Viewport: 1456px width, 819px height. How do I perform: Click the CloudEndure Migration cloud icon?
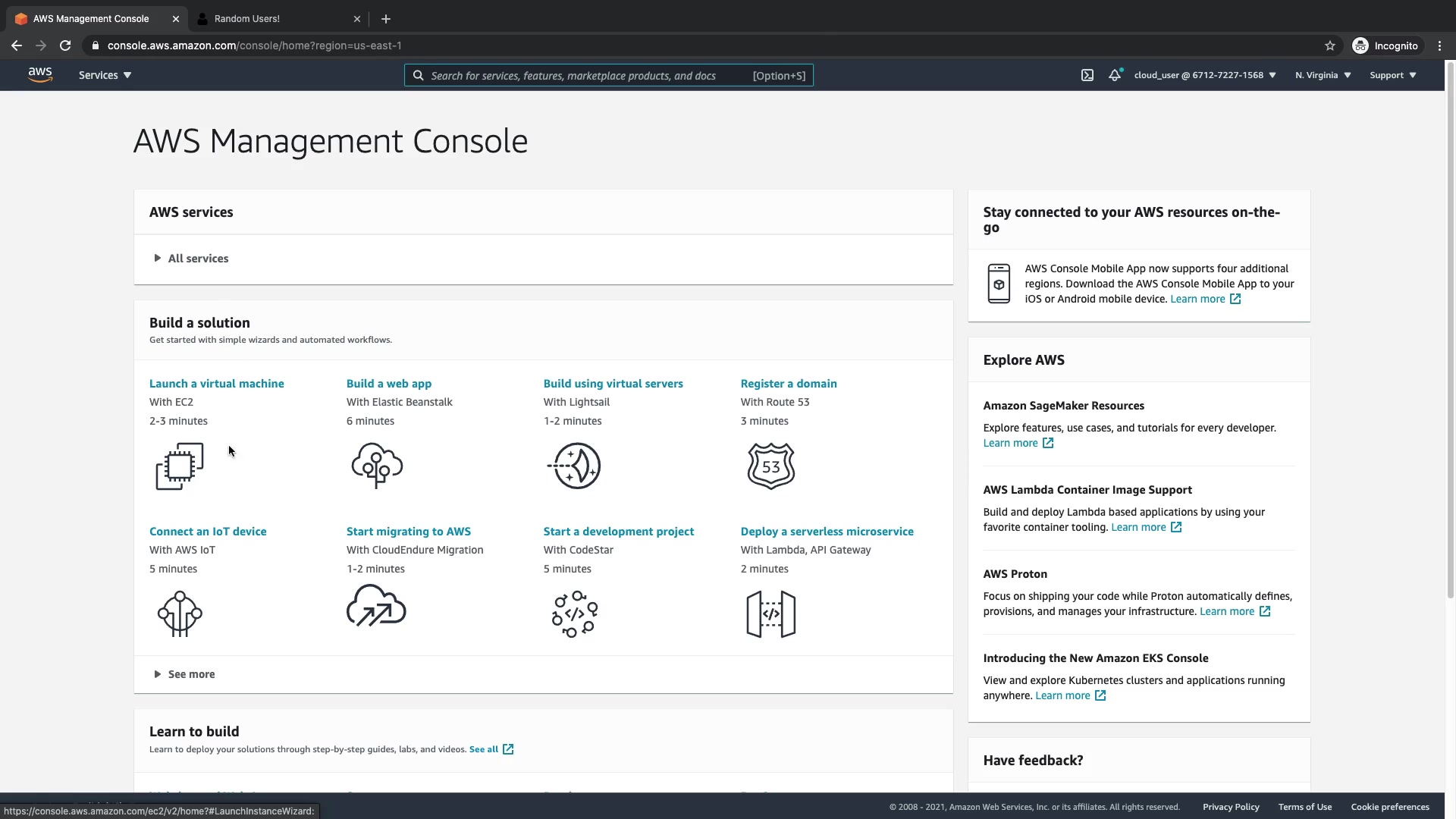[376, 606]
